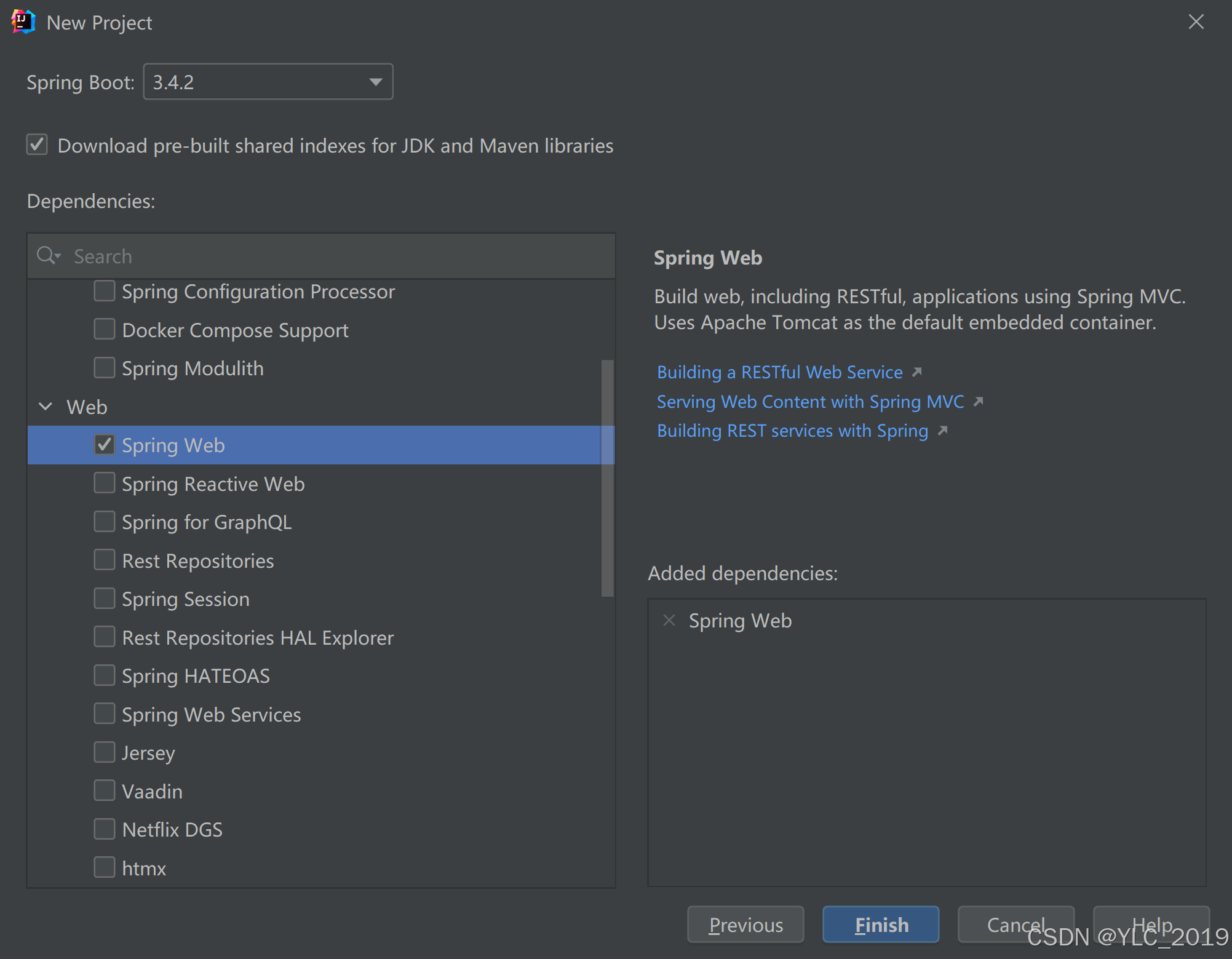Open the Spring Boot version dropdown
1232x959 pixels.
(x=376, y=82)
